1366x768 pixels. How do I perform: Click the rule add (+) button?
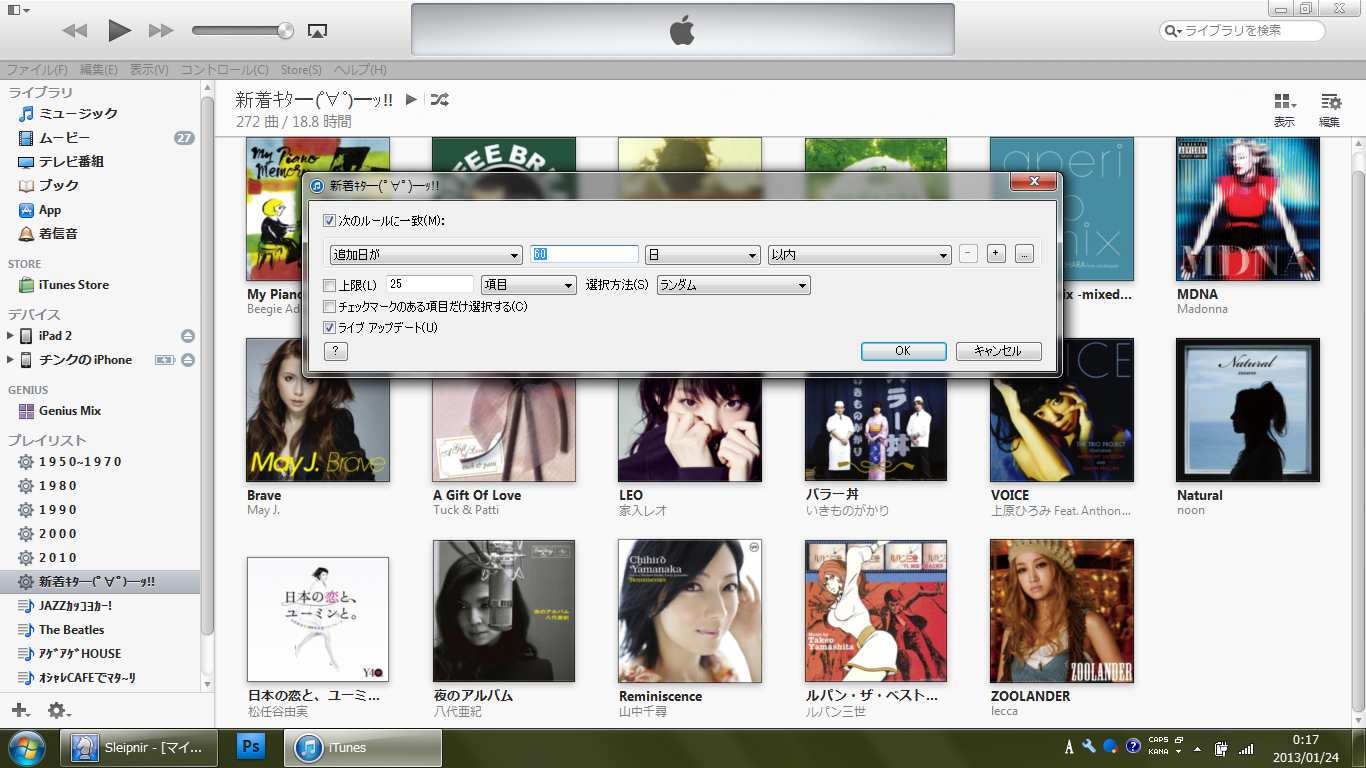(x=996, y=254)
